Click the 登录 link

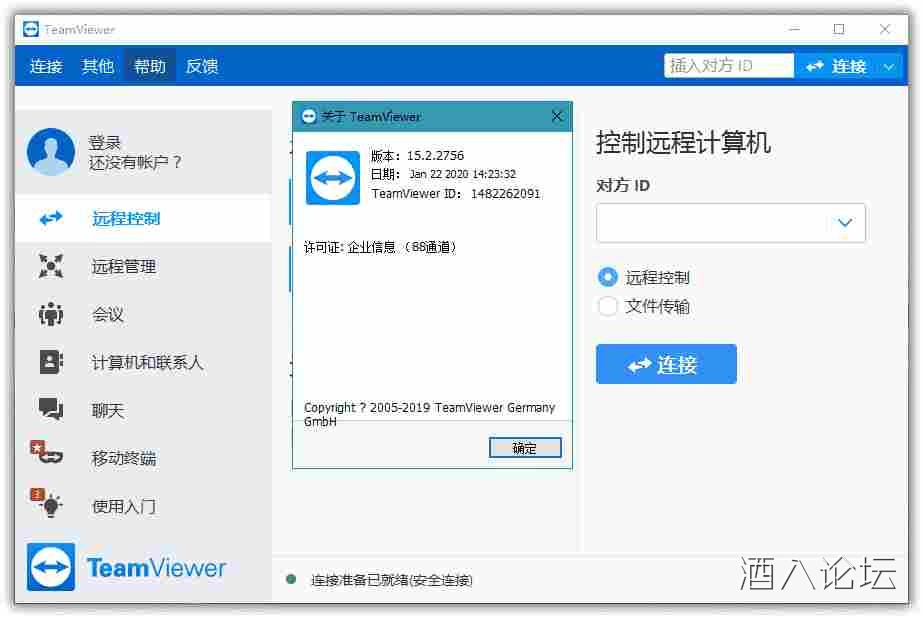pos(105,142)
